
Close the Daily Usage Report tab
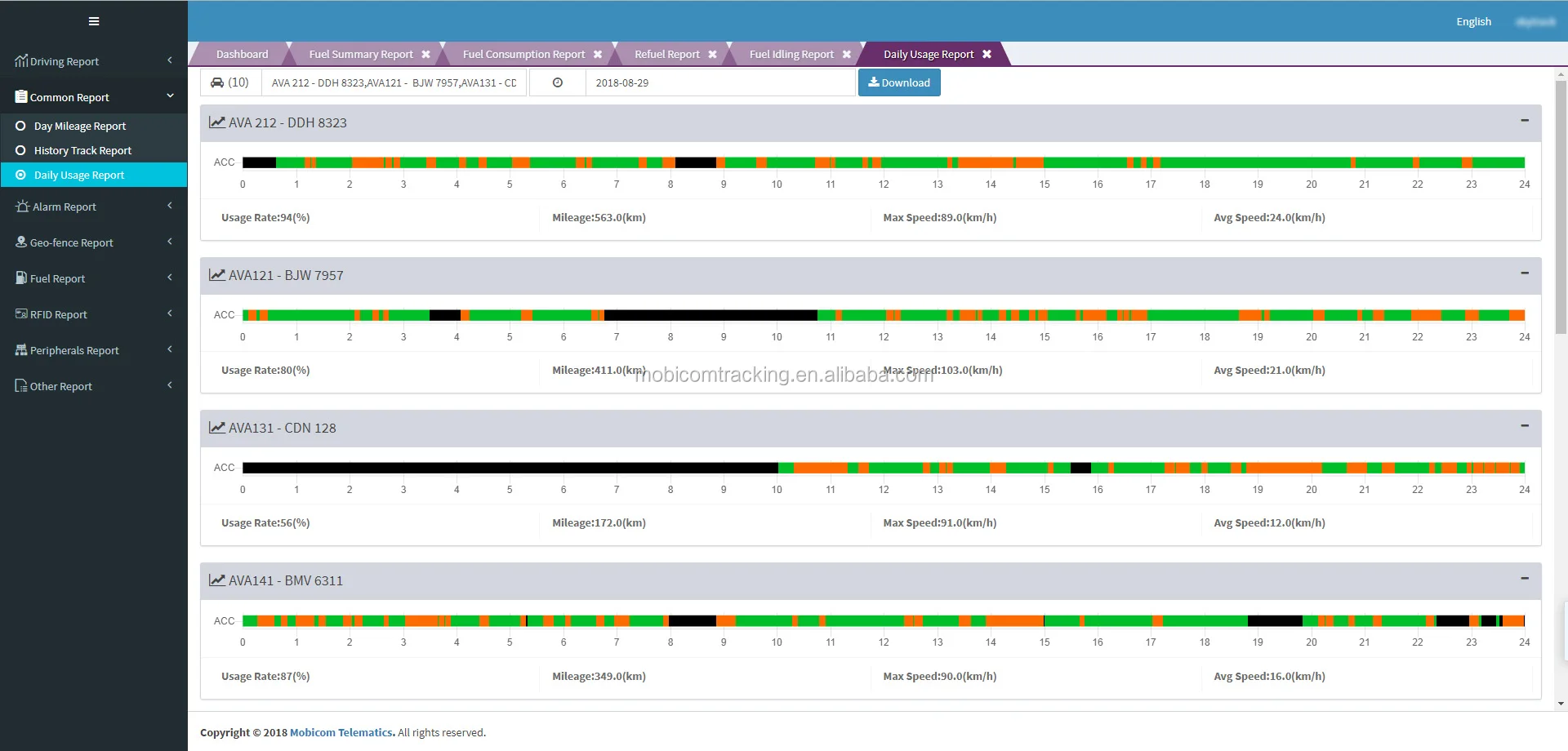[987, 55]
